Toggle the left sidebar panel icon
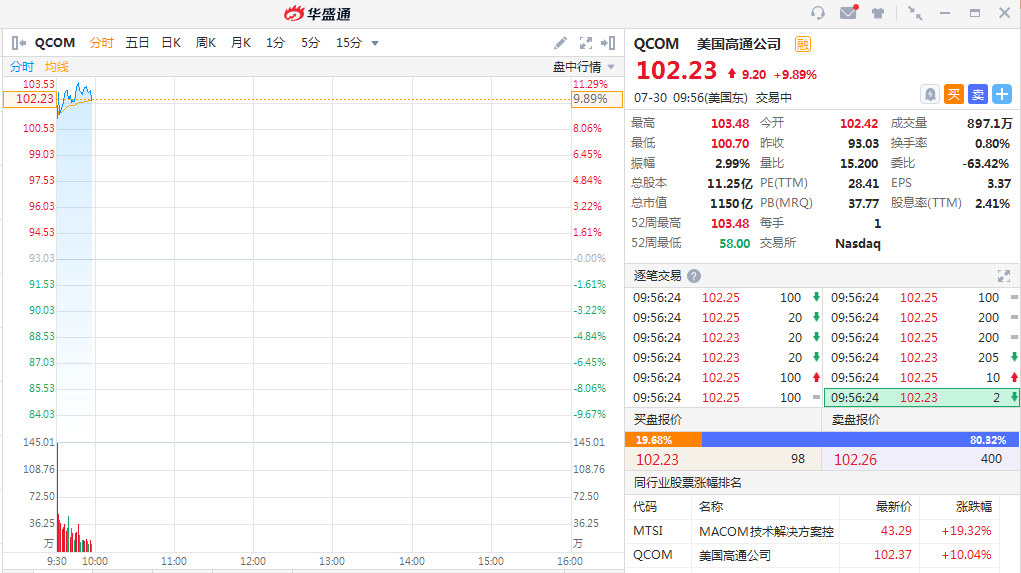Image resolution: width=1021 pixels, height=573 pixels. pyautogui.click(x=19, y=43)
